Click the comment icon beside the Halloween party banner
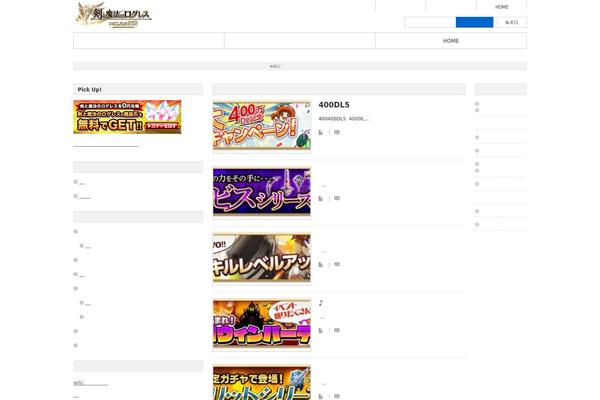 click(337, 330)
